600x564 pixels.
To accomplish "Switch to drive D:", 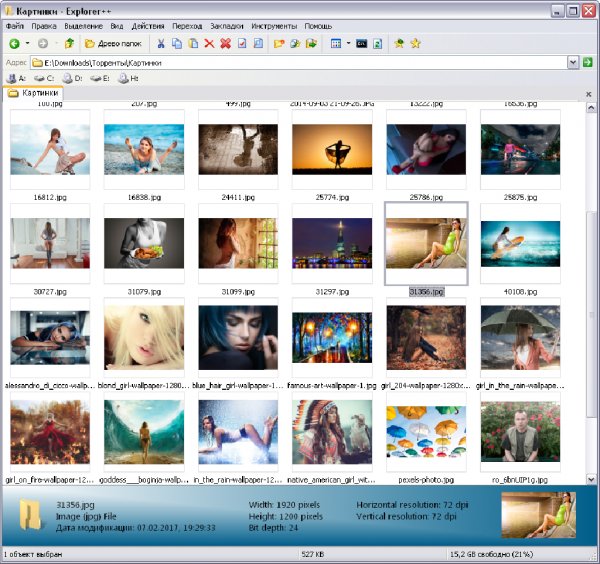I will (72, 78).
